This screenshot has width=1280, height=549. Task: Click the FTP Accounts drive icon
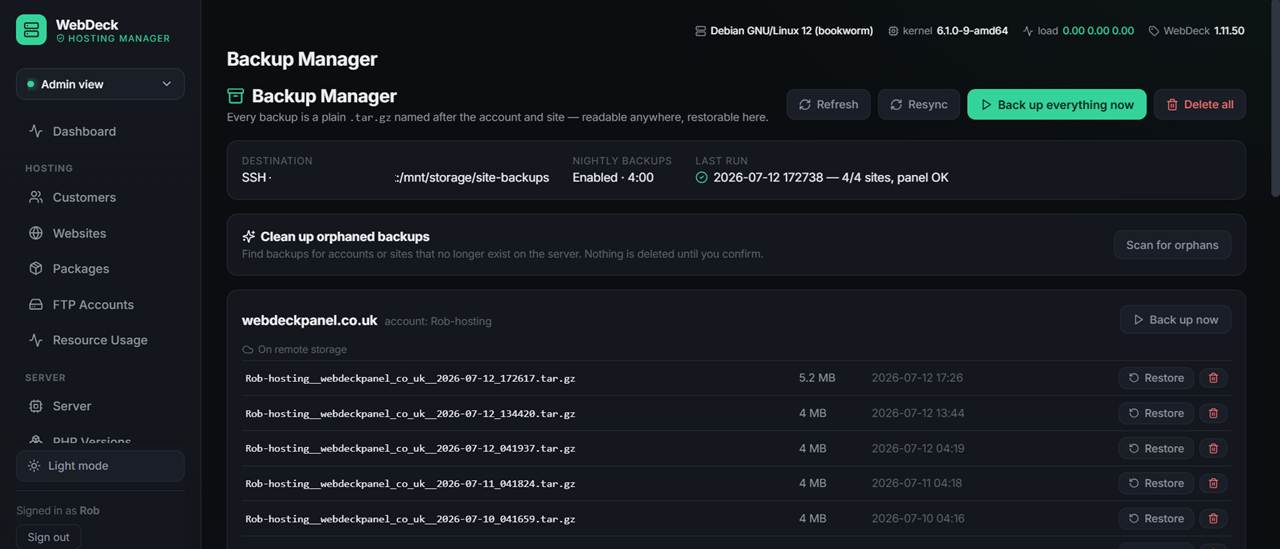36,304
